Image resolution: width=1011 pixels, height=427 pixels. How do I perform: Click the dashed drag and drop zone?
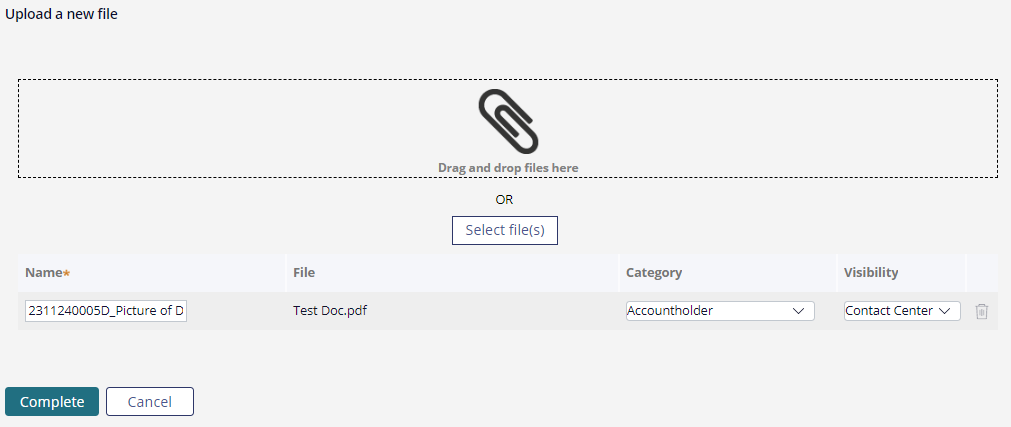tap(508, 128)
